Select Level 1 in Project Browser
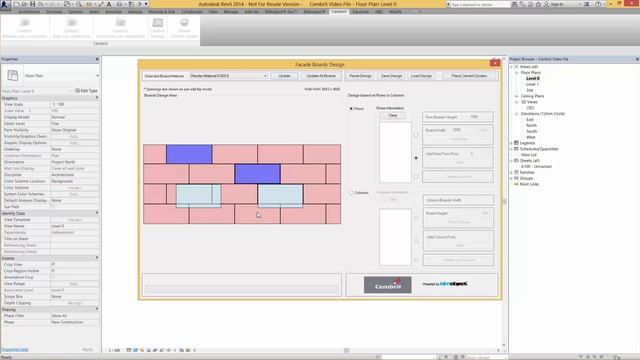Screen dimensions: 640x360 coord(532,84)
